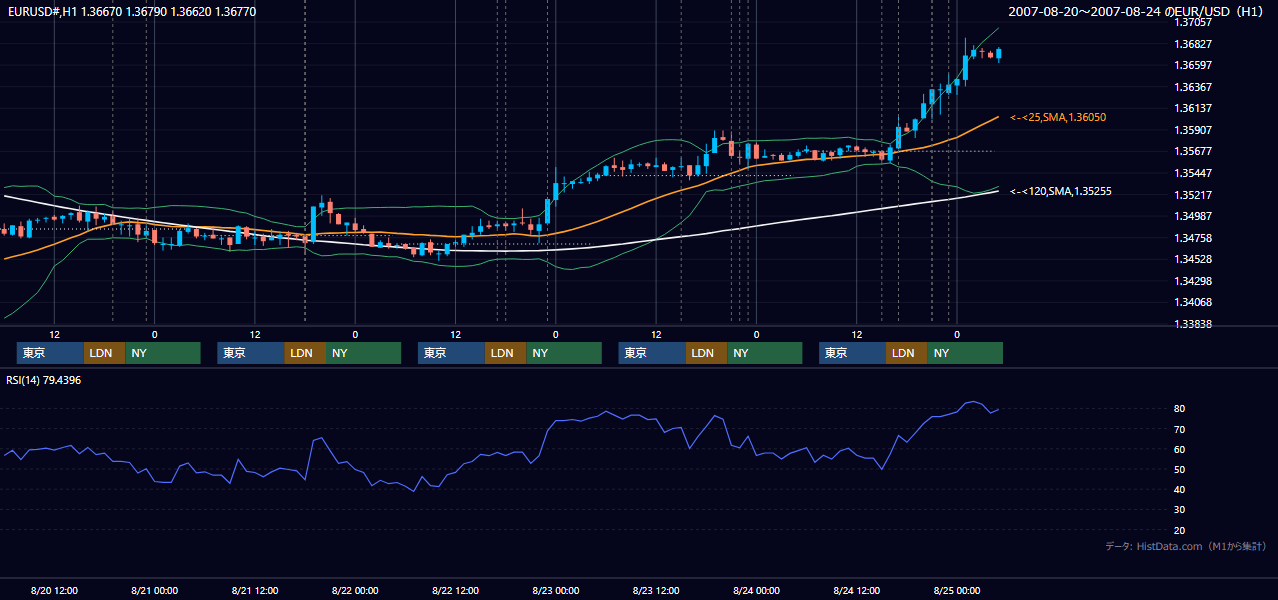Click the 8/21 12:00 time axis label
1278x600 pixels.
click(255, 590)
